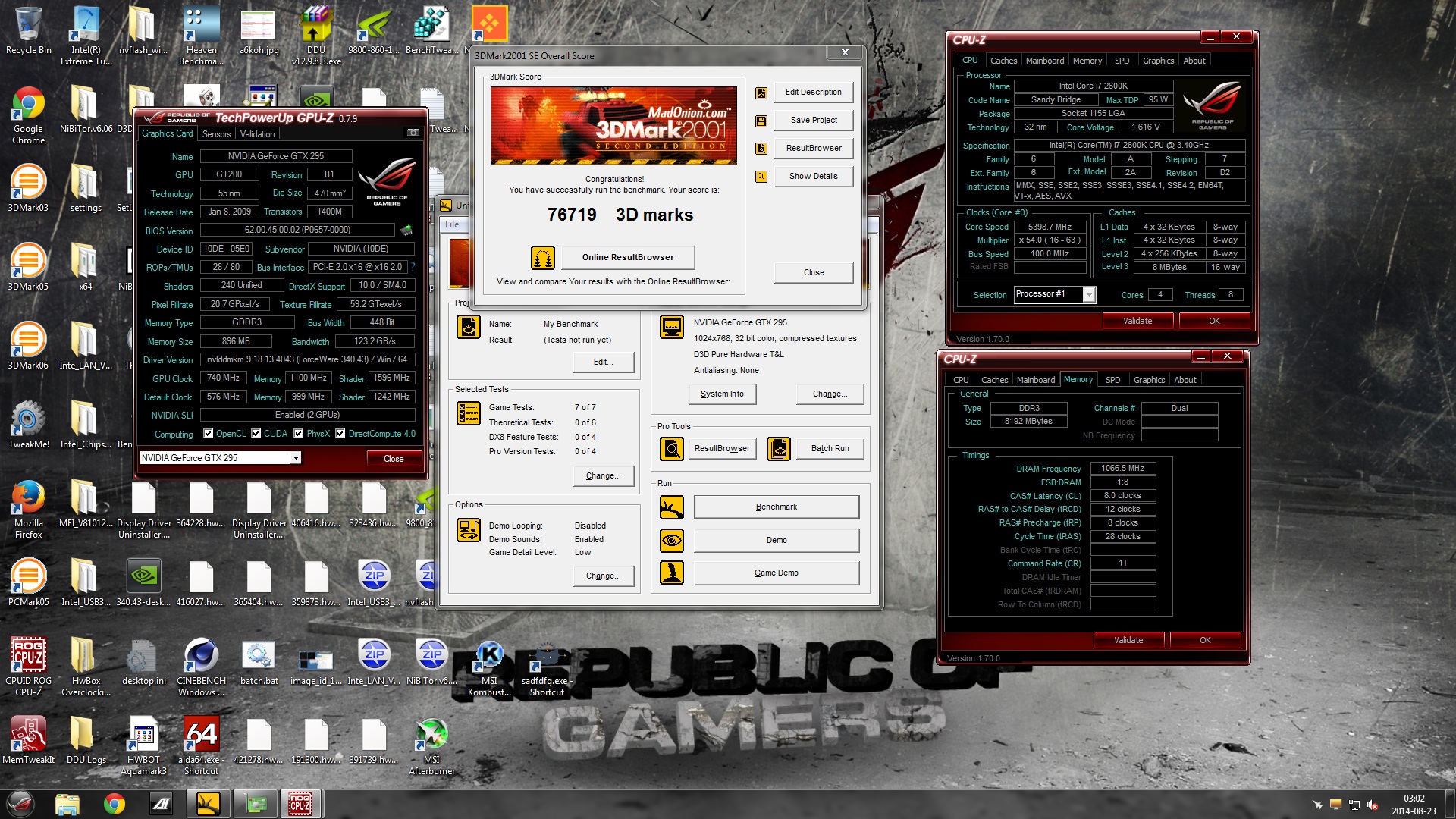Viewport: 1456px width, 819px height.
Task: Click the Edit Description icon in the score dialog
Action: click(761, 93)
